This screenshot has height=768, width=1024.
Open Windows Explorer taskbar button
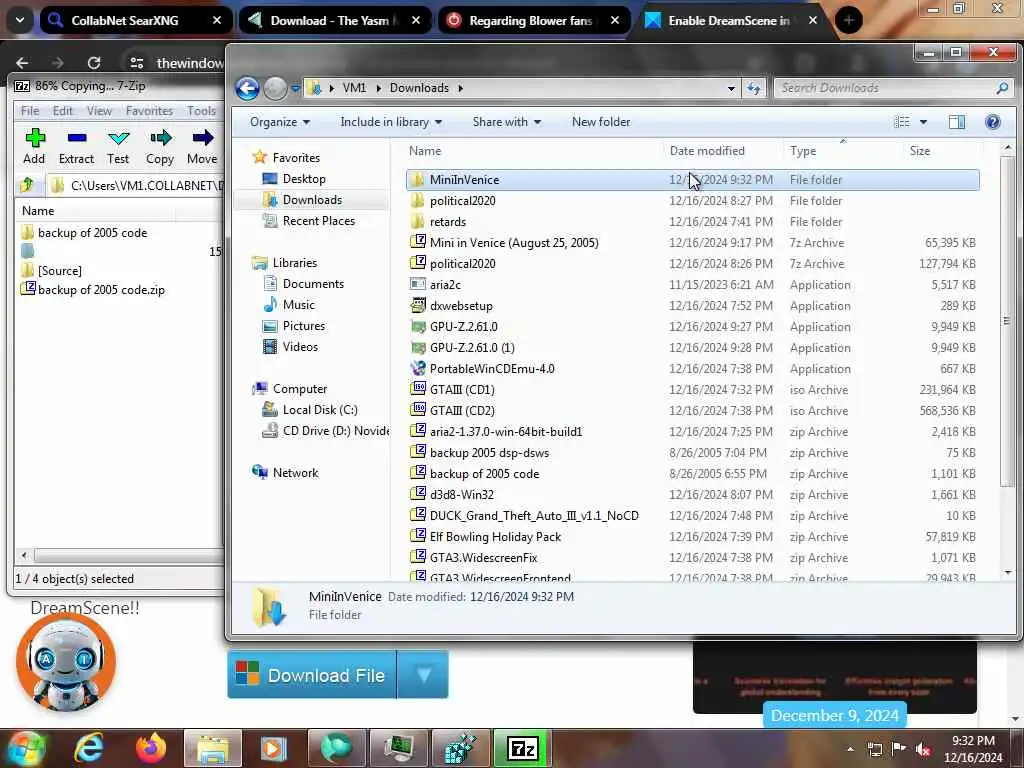[213, 748]
